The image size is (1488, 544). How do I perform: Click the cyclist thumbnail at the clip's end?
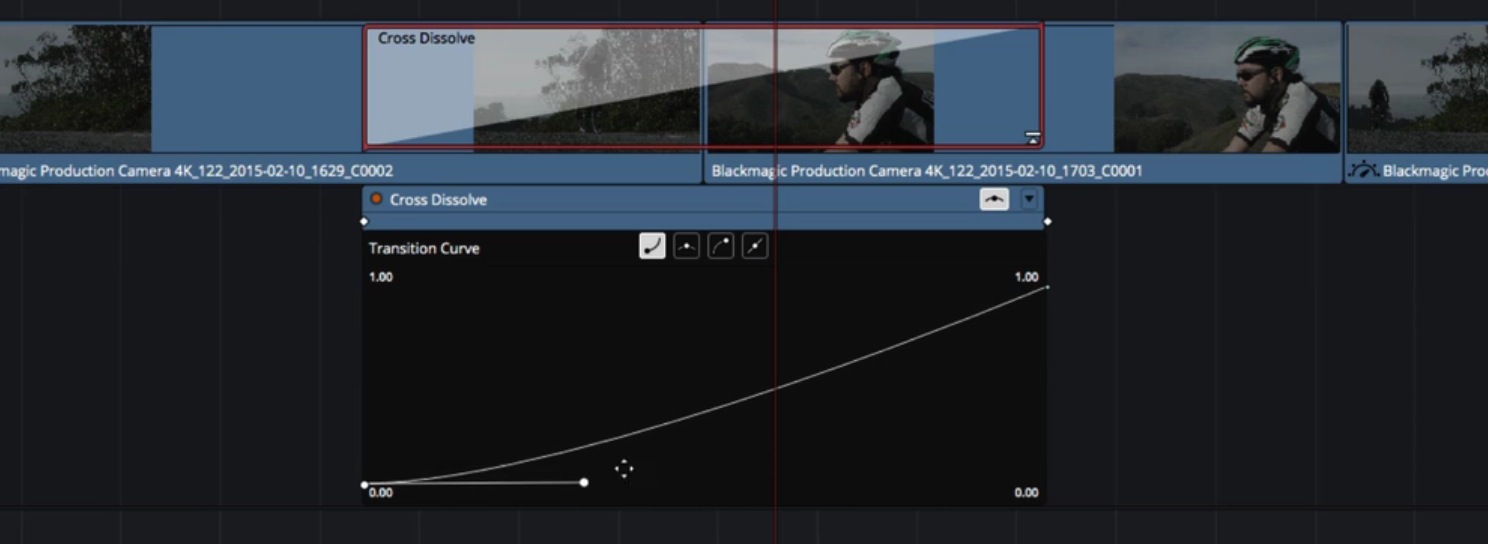tap(1227, 88)
